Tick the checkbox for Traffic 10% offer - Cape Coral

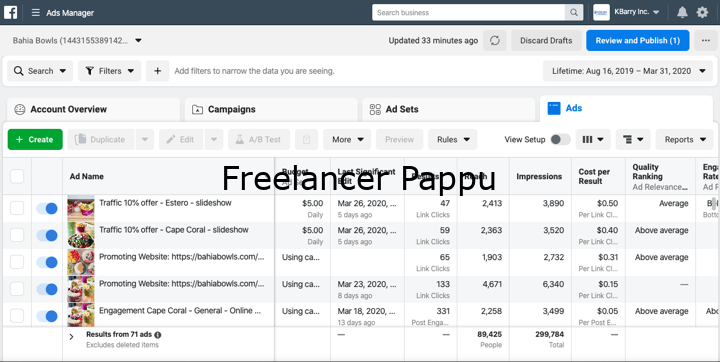[x=17, y=235]
